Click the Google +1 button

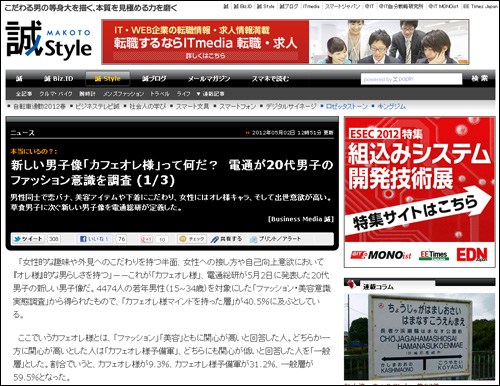click(x=147, y=239)
